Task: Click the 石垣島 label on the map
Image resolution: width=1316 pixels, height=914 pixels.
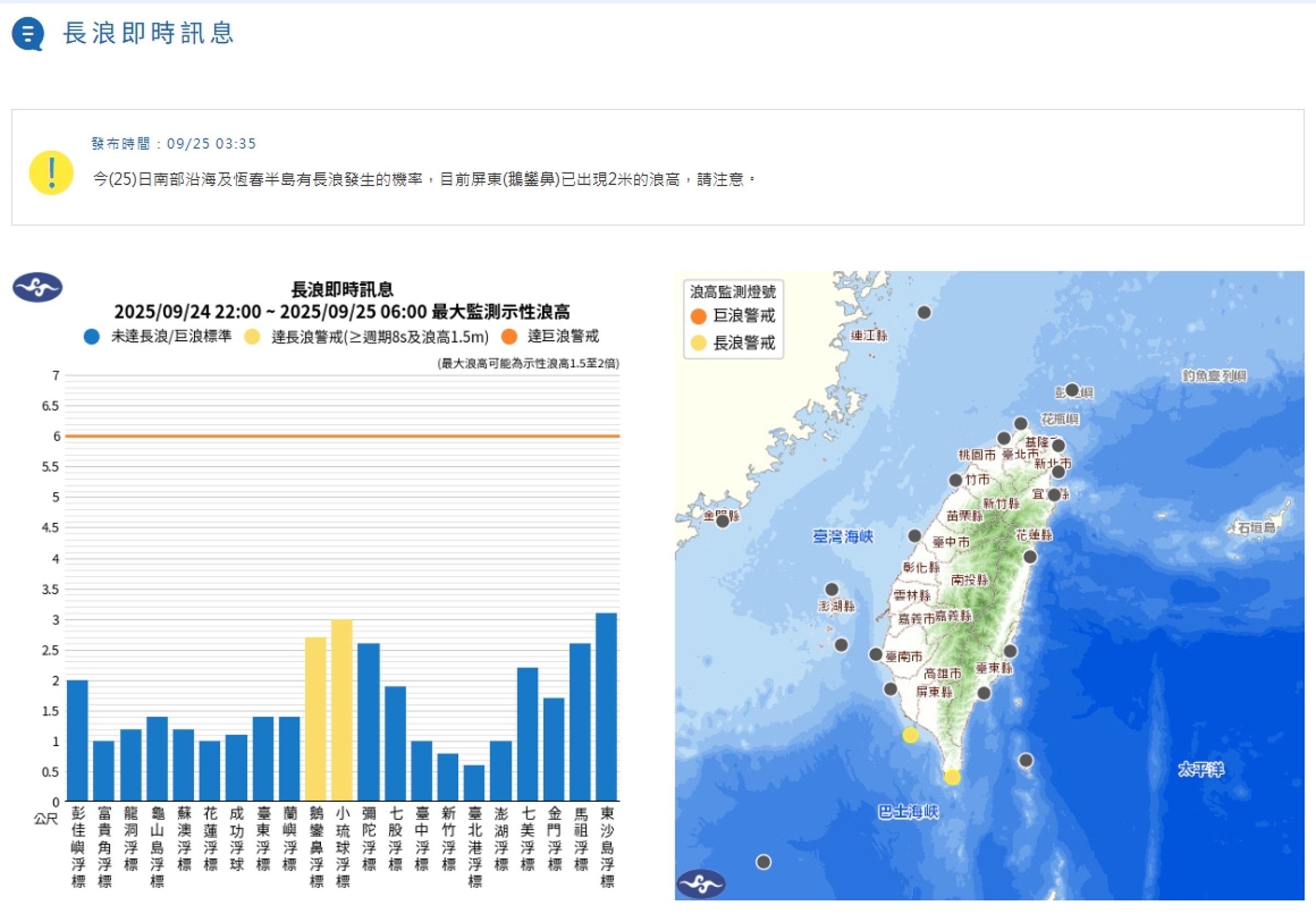Action: tap(1256, 527)
